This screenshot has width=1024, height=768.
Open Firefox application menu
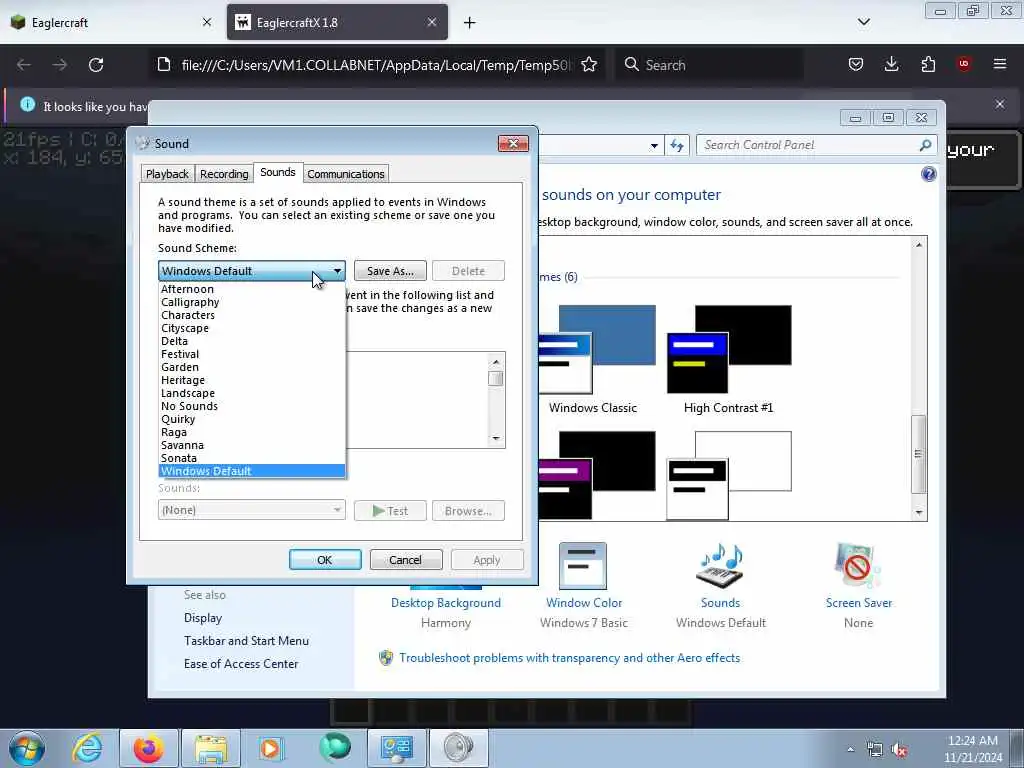[1000, 64]
